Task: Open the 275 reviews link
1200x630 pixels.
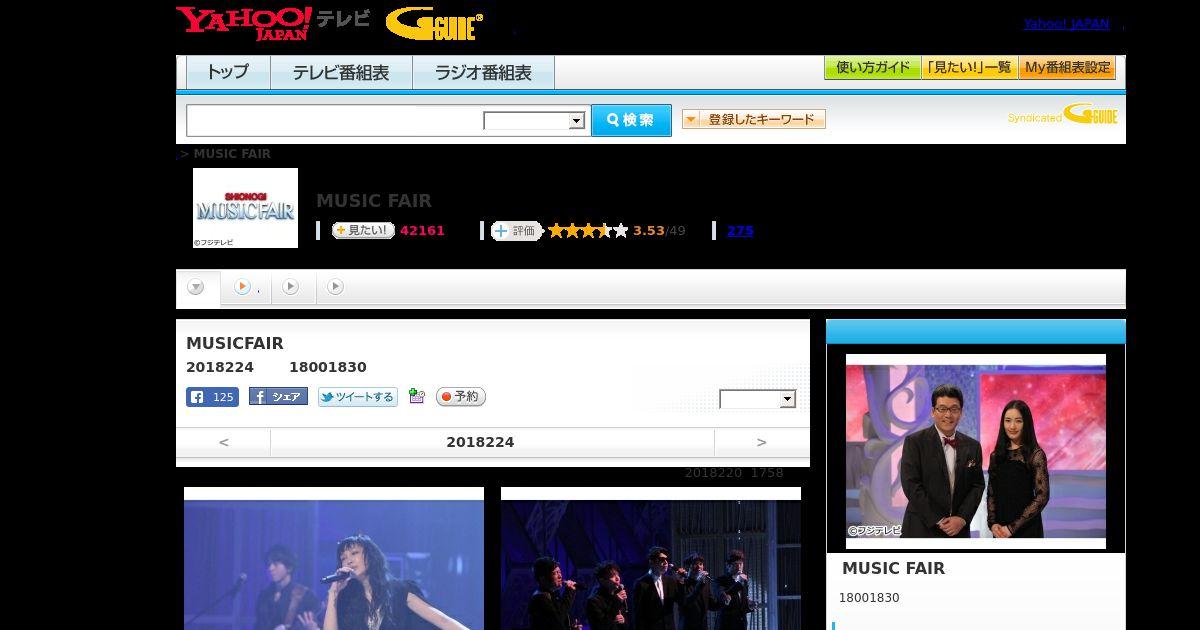Action: click(x=740, y=231)
